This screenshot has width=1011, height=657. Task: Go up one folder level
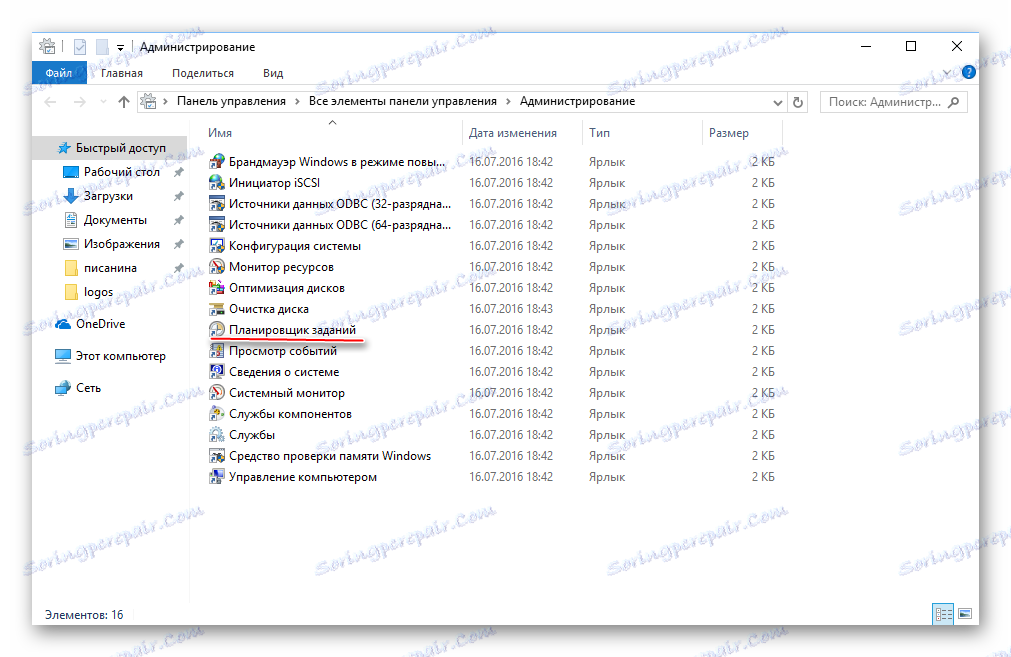pyautogui.click(x=124, y=102)
